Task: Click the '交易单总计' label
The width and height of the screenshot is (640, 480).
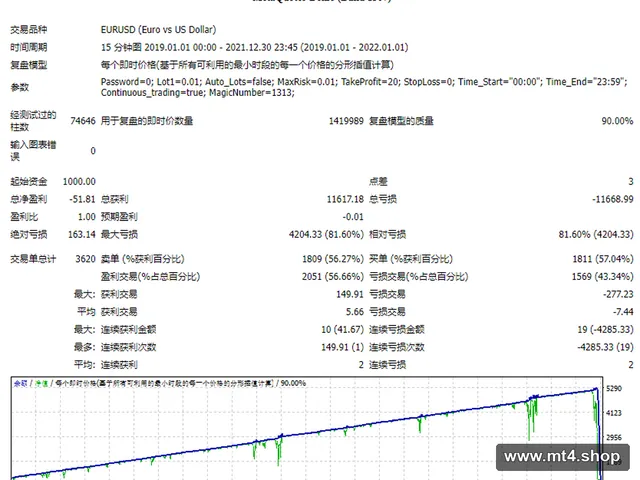Action: click(33, 259)
